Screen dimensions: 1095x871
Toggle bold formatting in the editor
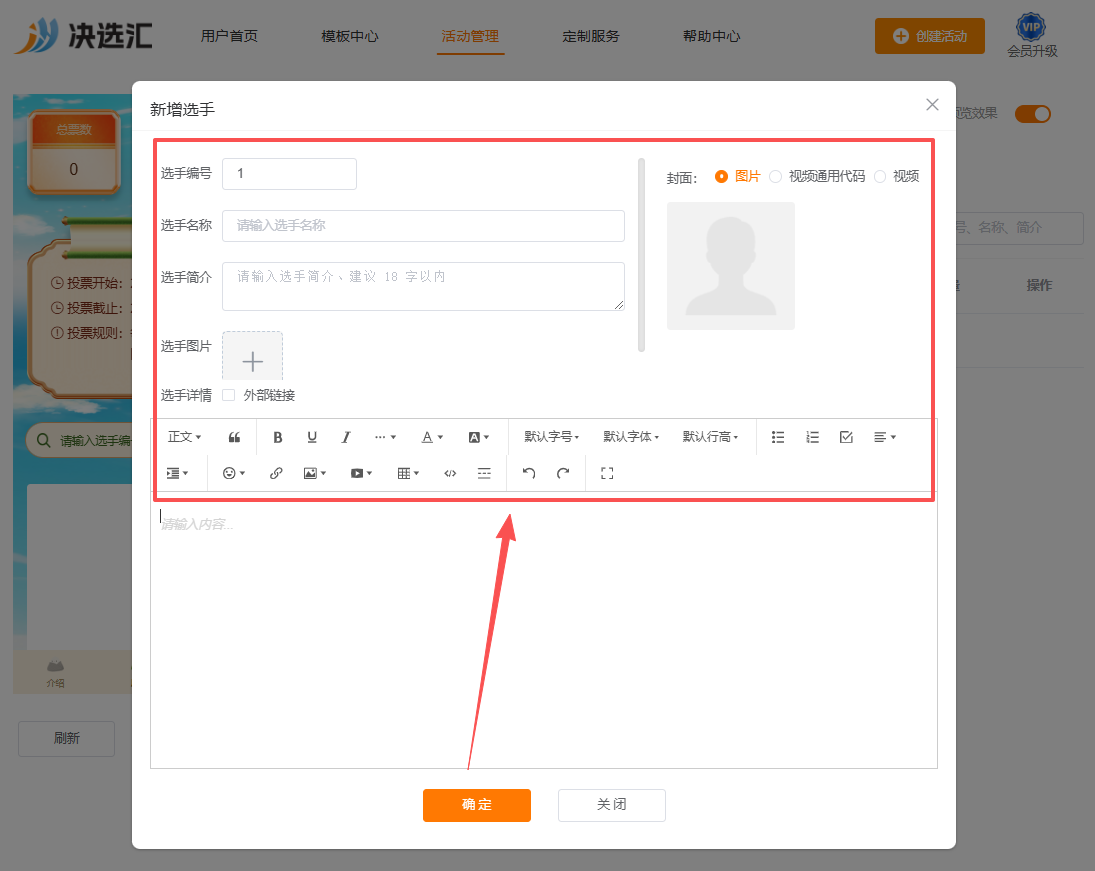[x=277, y=437]
